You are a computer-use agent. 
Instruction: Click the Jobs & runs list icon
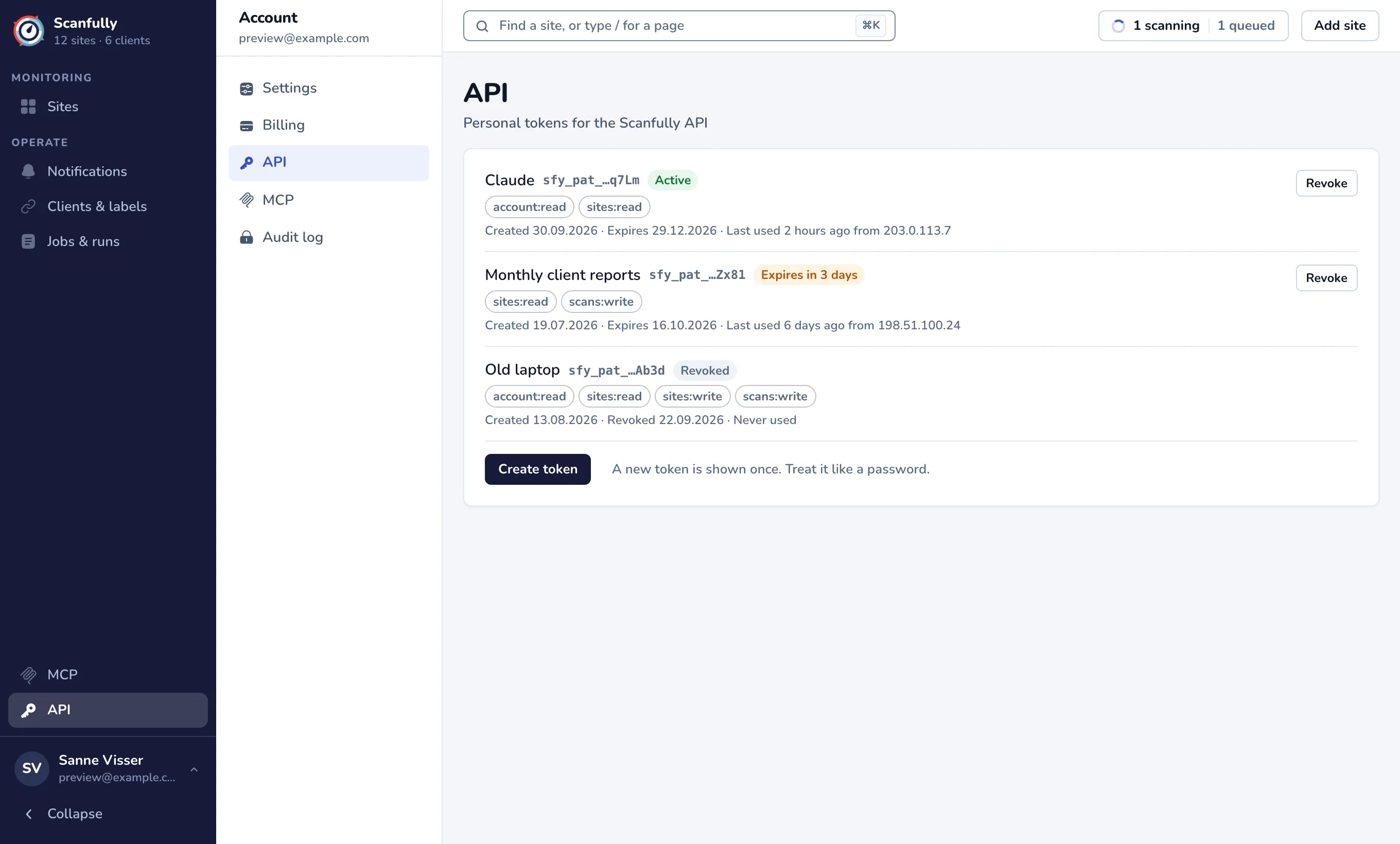point(28,241)
